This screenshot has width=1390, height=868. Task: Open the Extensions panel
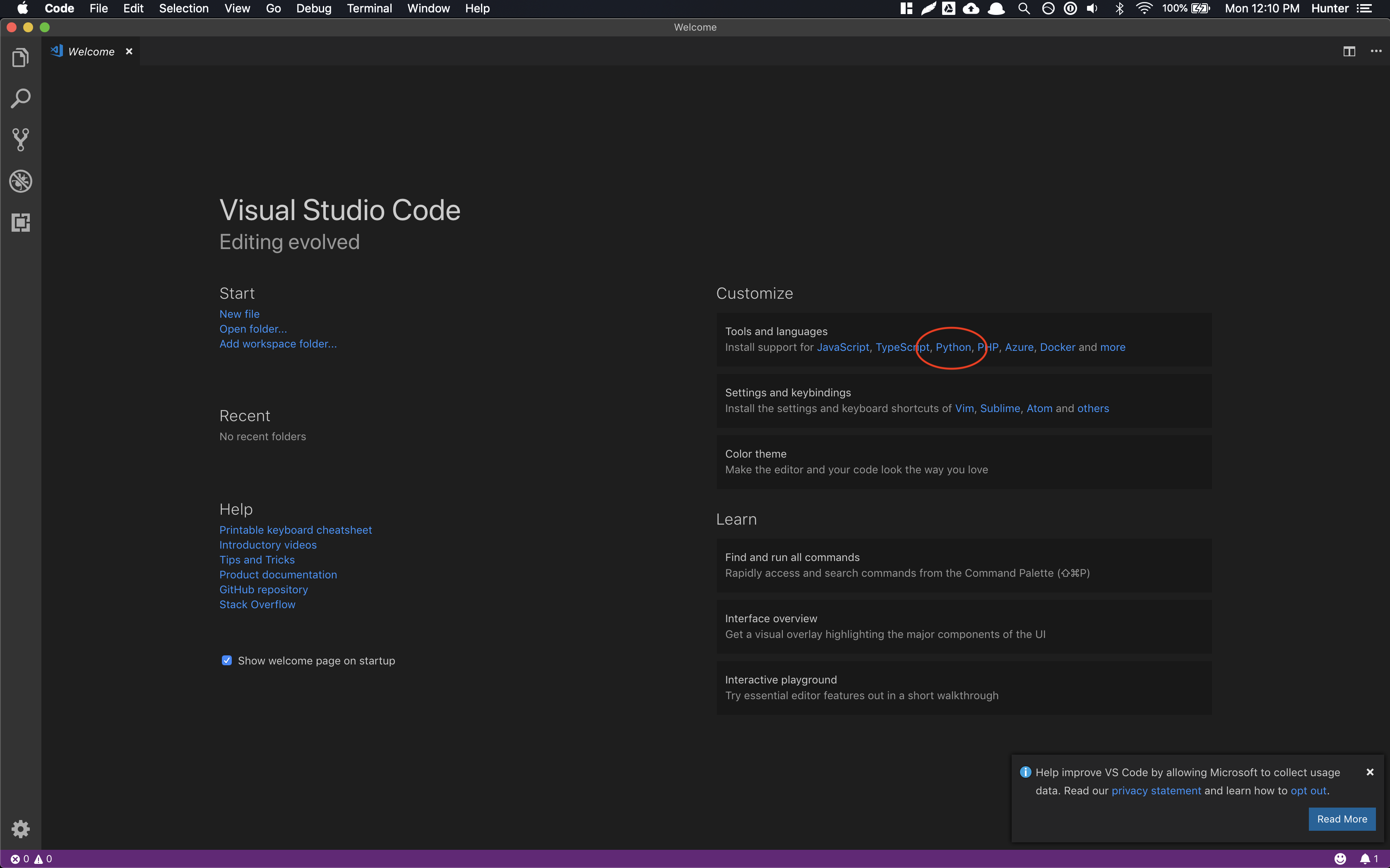coord(21,223)
